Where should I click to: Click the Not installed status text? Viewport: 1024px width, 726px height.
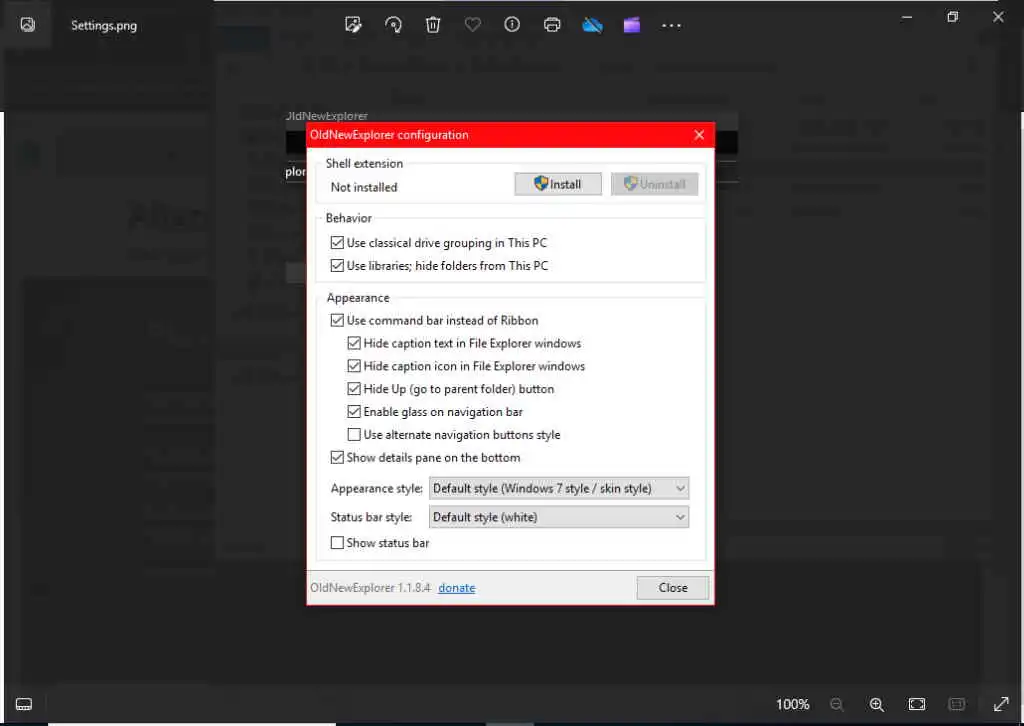pyautogui.click(x=364, y=187)
